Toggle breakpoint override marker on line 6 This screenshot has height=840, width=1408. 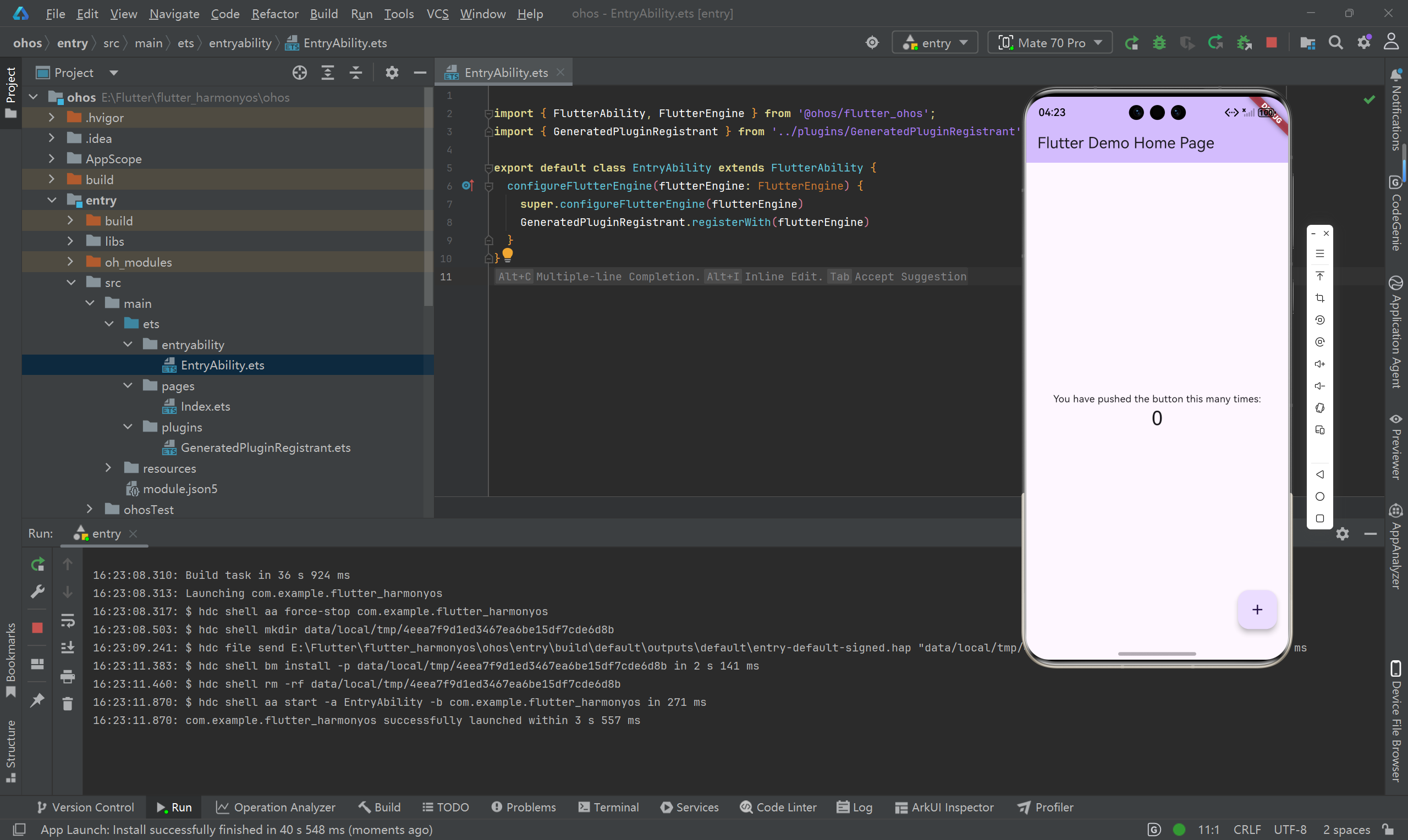467,186
